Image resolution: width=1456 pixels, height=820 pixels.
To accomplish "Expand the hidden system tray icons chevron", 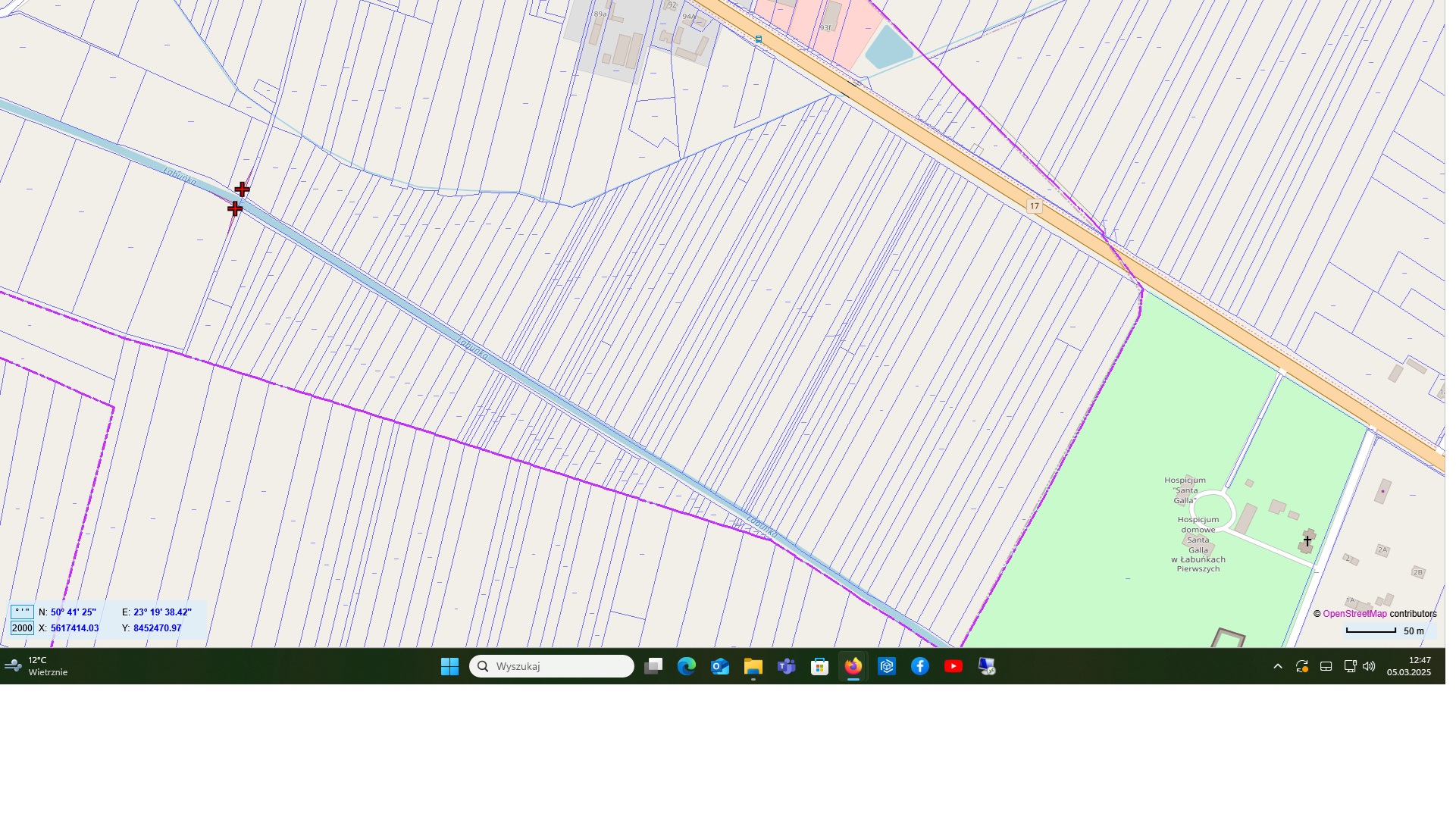I will tap(1278, 666).
